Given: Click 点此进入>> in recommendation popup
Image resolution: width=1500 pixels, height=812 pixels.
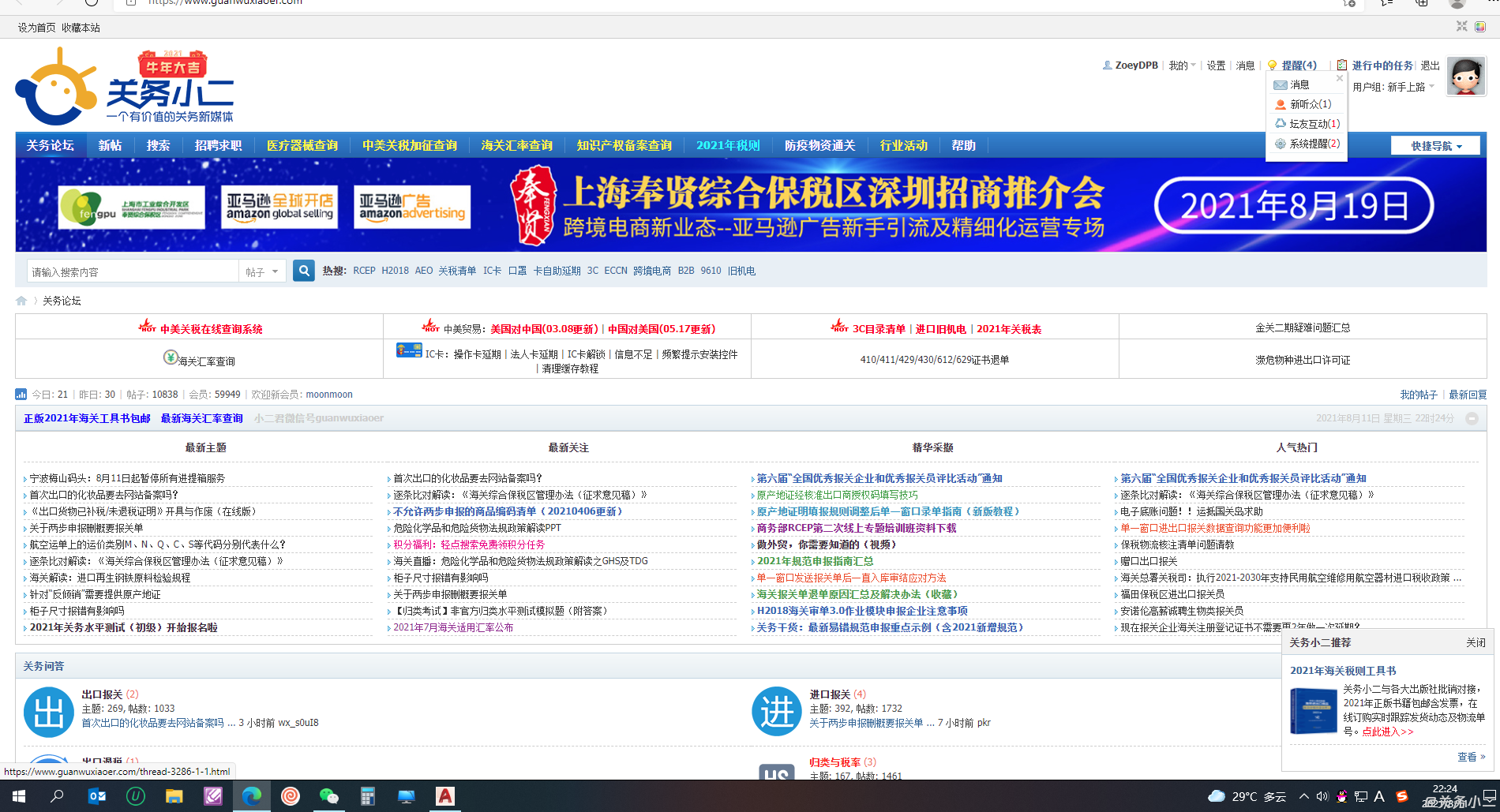Looking at the screenshot, I should pyautogui.click(x=1388, y=732).
